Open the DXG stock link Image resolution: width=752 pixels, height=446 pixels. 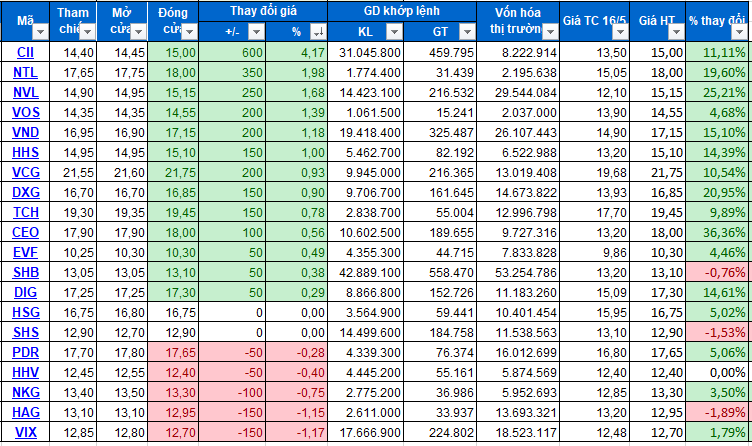tap(25, 192)
